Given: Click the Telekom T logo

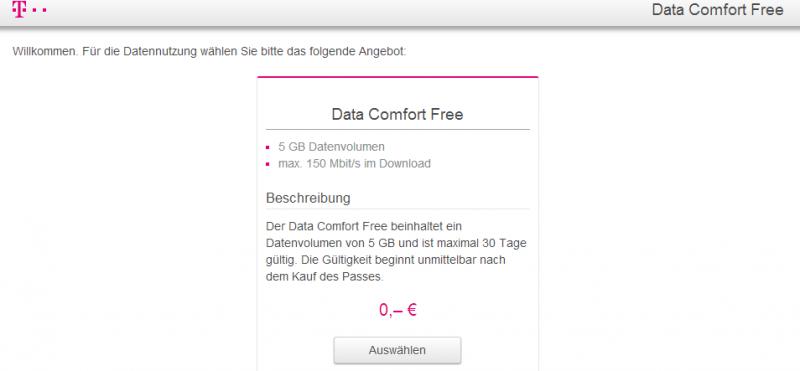Looking at the screenshot, I should (18, 9).
